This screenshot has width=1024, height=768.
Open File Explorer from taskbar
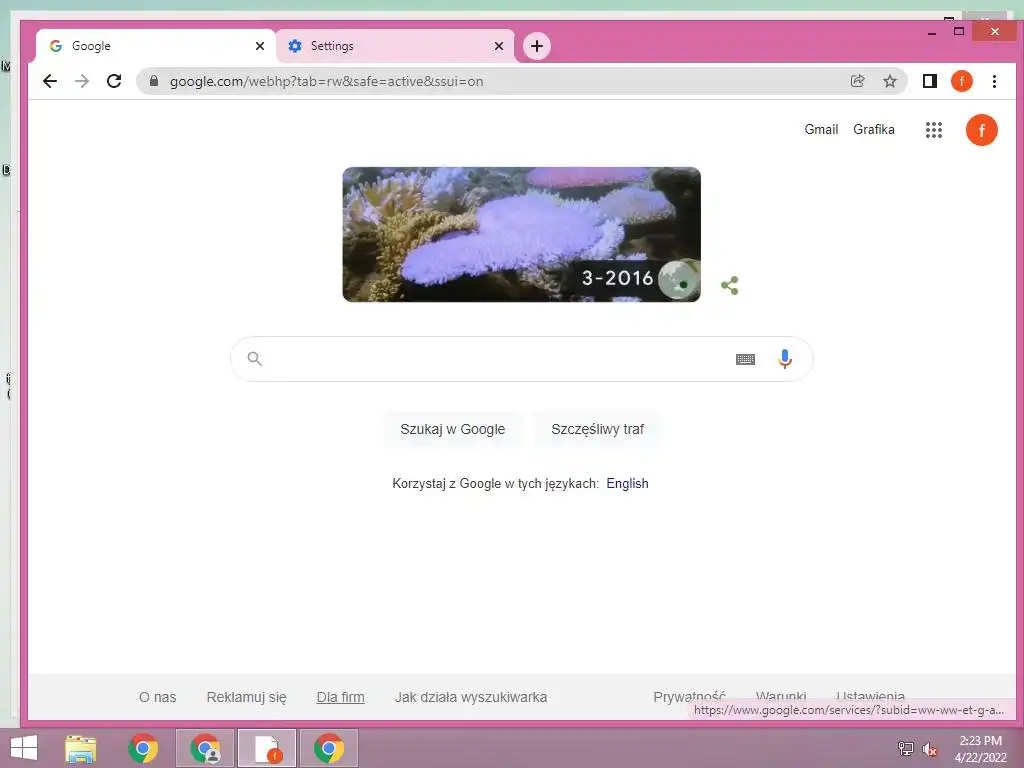pyautogui.click(x=80, y=748)
